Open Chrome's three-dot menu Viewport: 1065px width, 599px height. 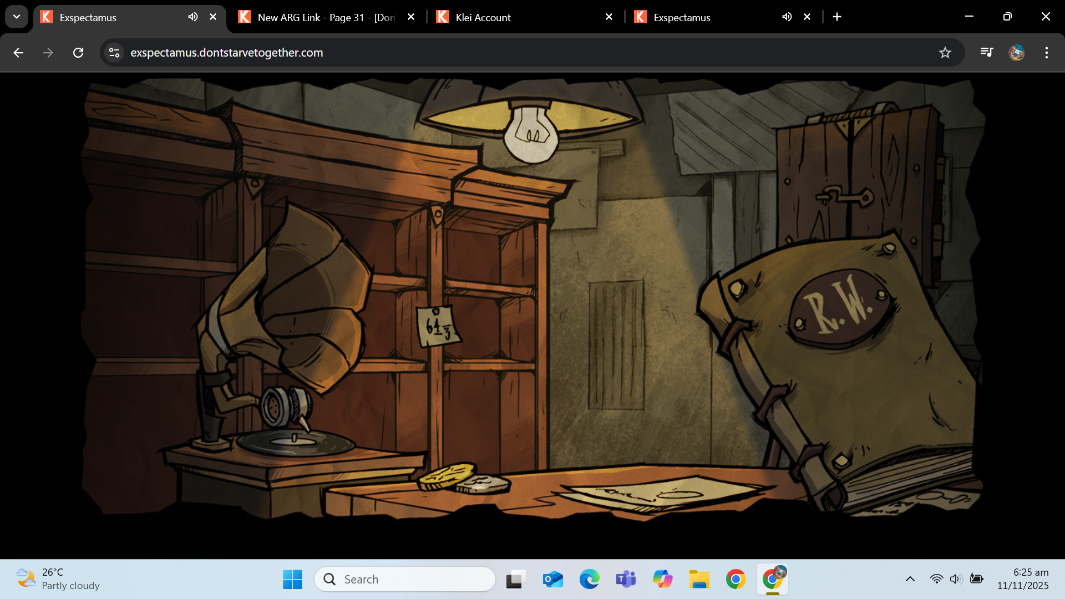(1047, 53)
